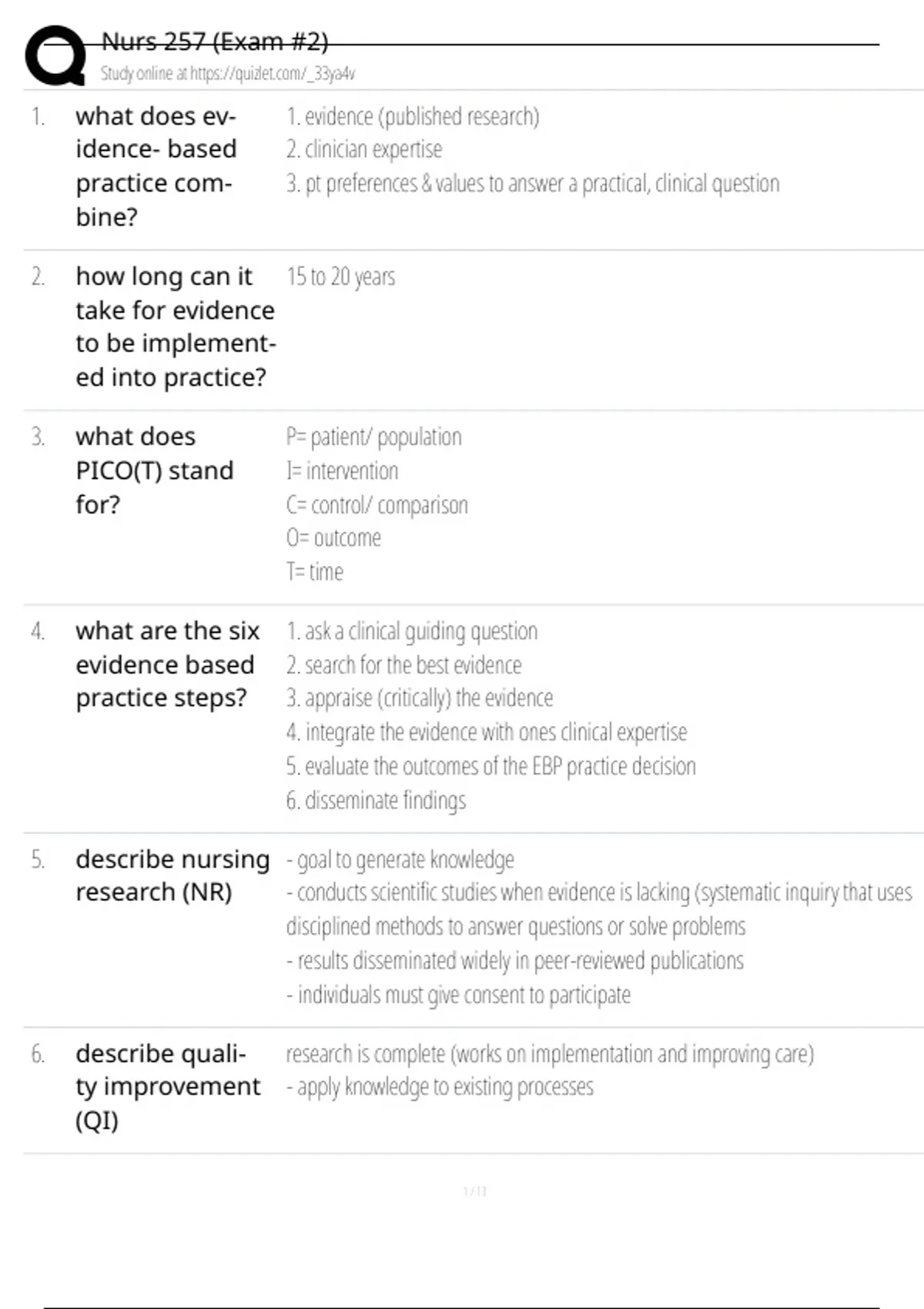Click '3. appraise (critically) the evidence' line

pyautogui.click(x=420, y=698)
